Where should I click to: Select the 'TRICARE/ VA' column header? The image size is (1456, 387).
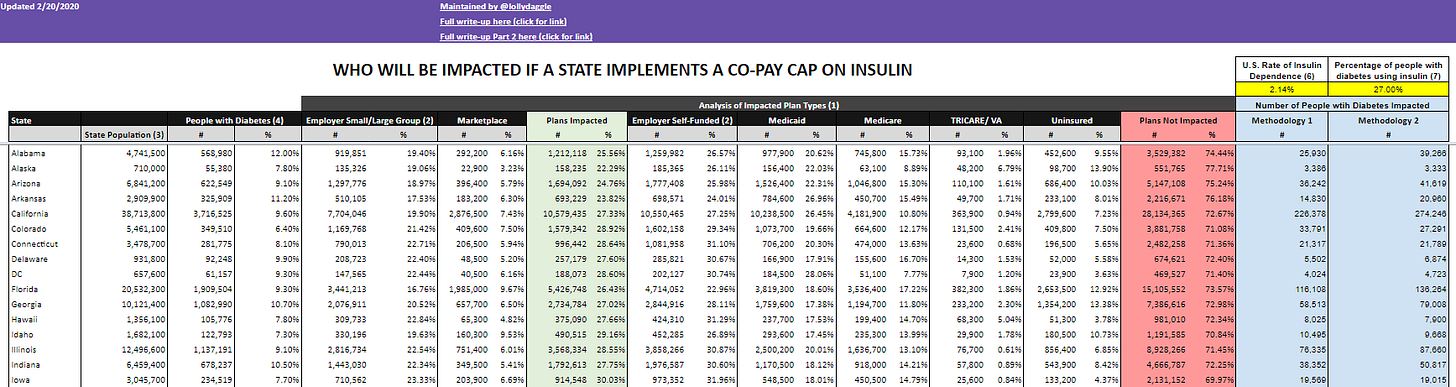(x=976, y=120)
